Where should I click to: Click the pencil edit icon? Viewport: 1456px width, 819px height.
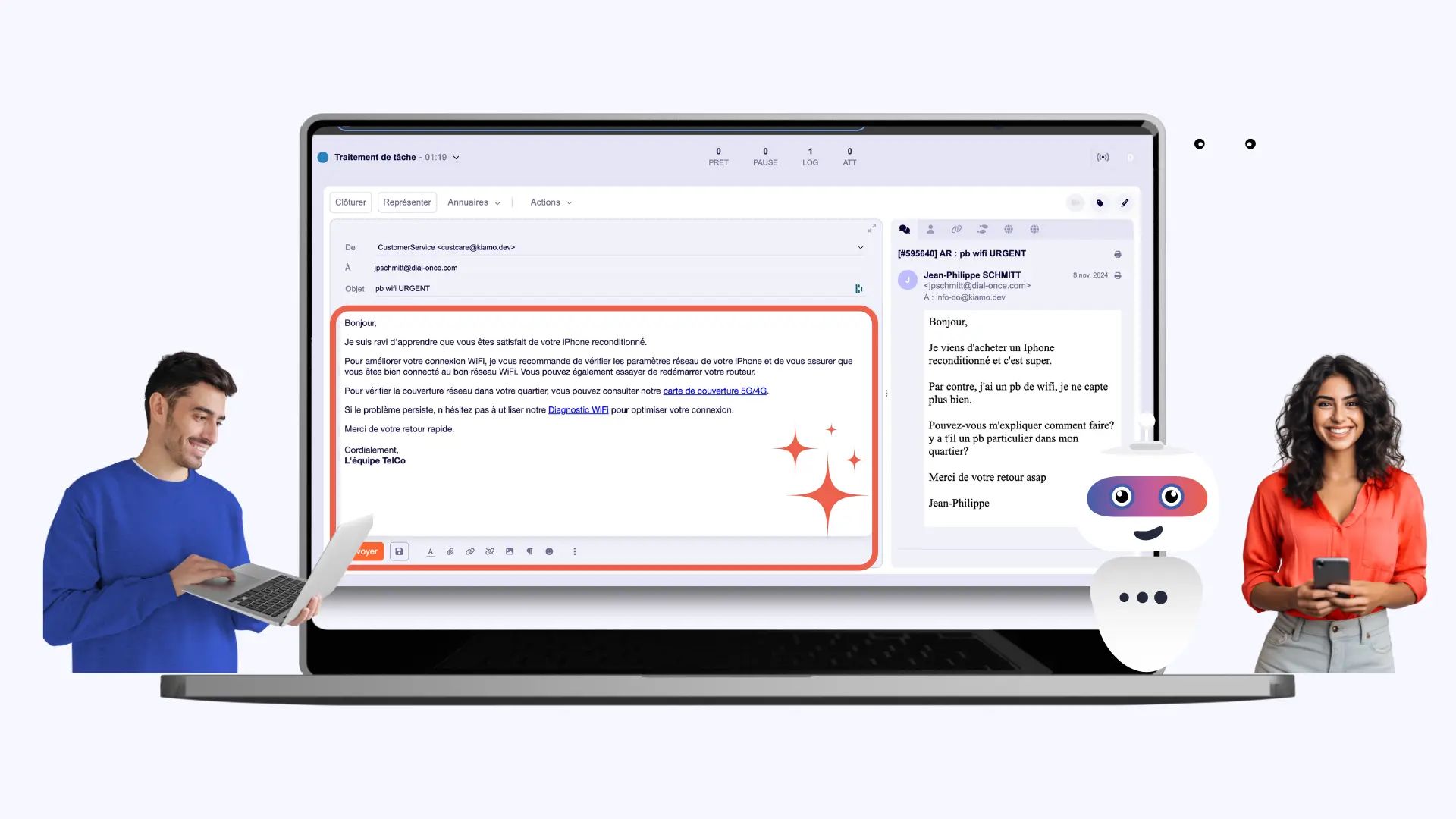point(1125,202)
